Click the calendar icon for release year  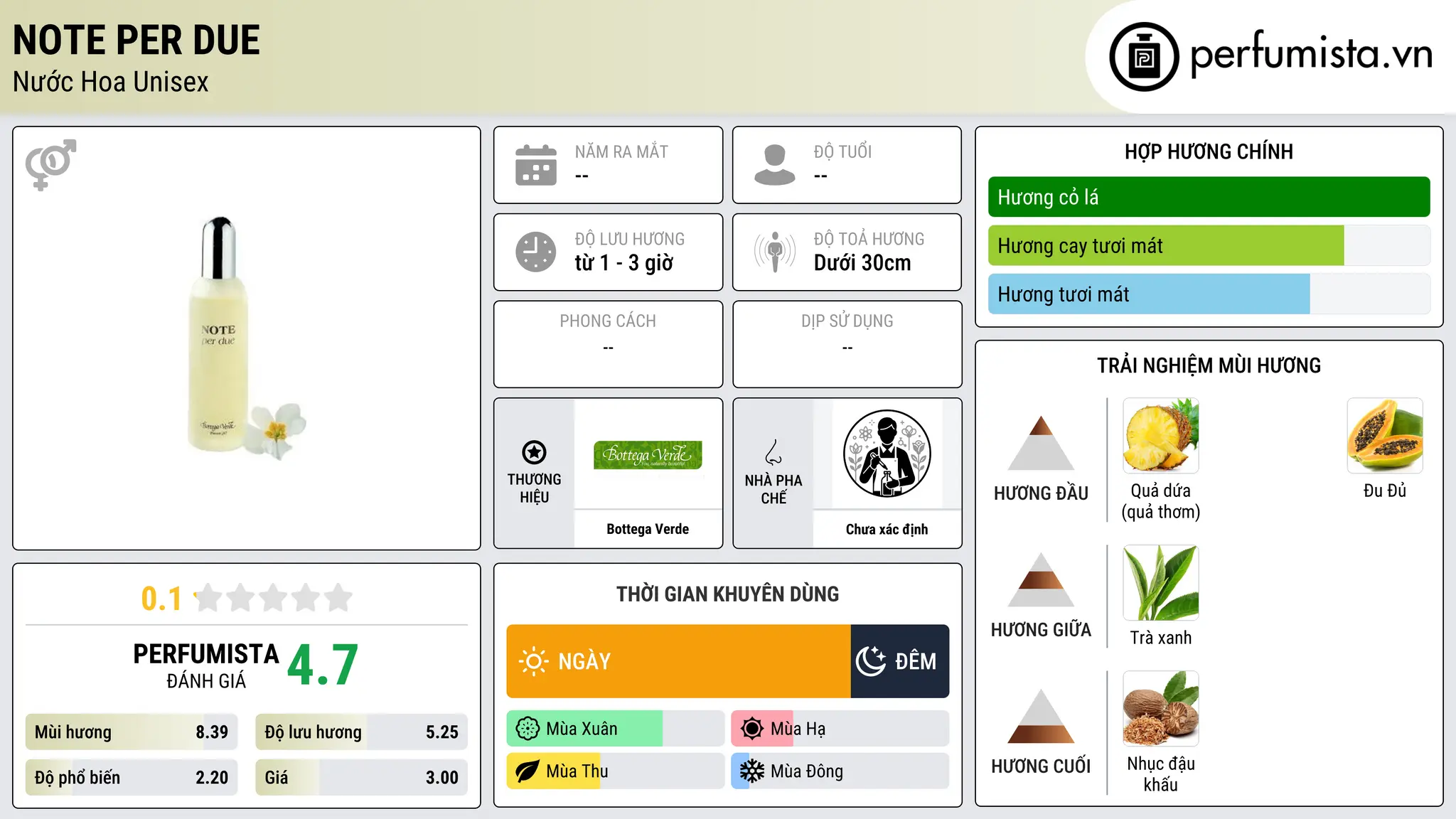536,165
